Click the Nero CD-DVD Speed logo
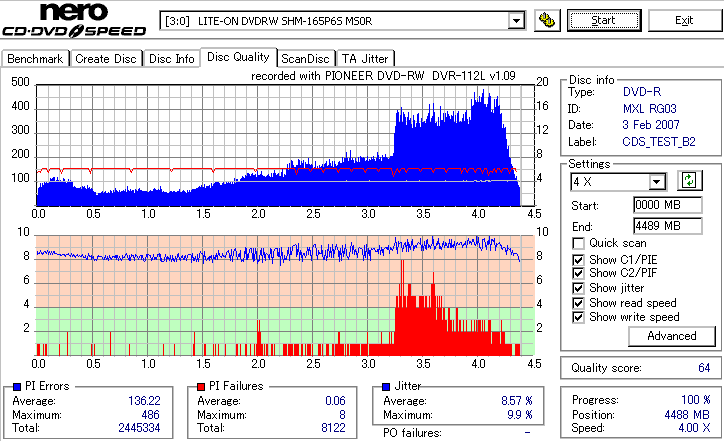724x441 pixels. click(x=74, y=20)
